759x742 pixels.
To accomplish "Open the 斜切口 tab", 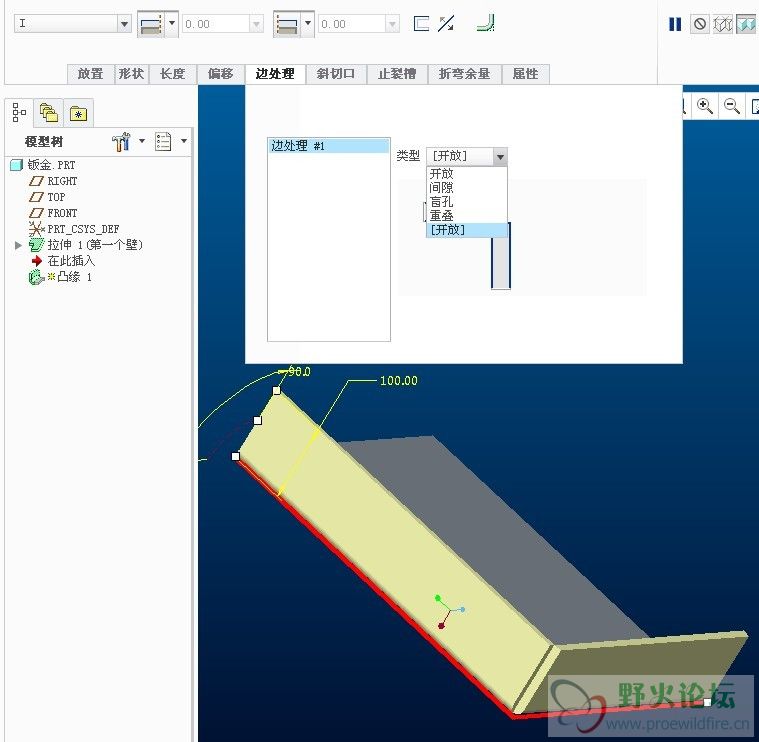I will point(336,74).
